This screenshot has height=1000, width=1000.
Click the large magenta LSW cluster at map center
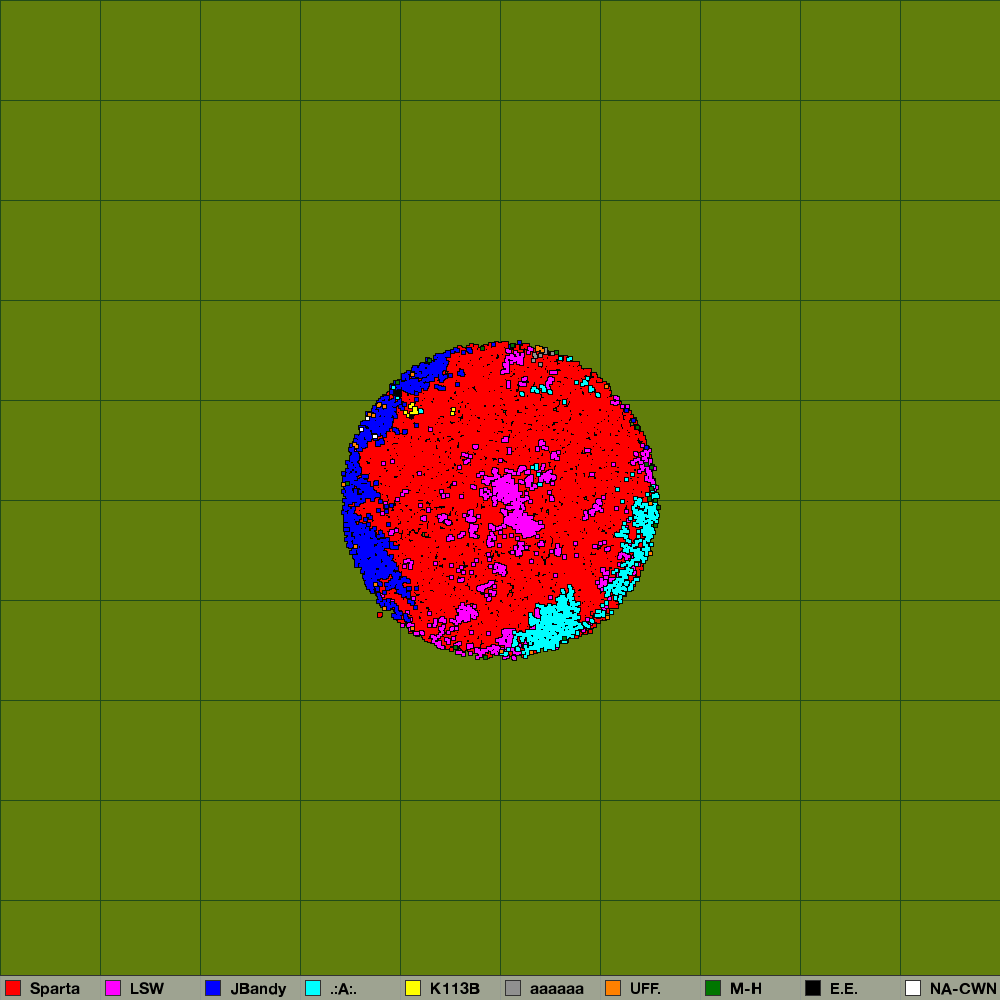coord(515,504)
